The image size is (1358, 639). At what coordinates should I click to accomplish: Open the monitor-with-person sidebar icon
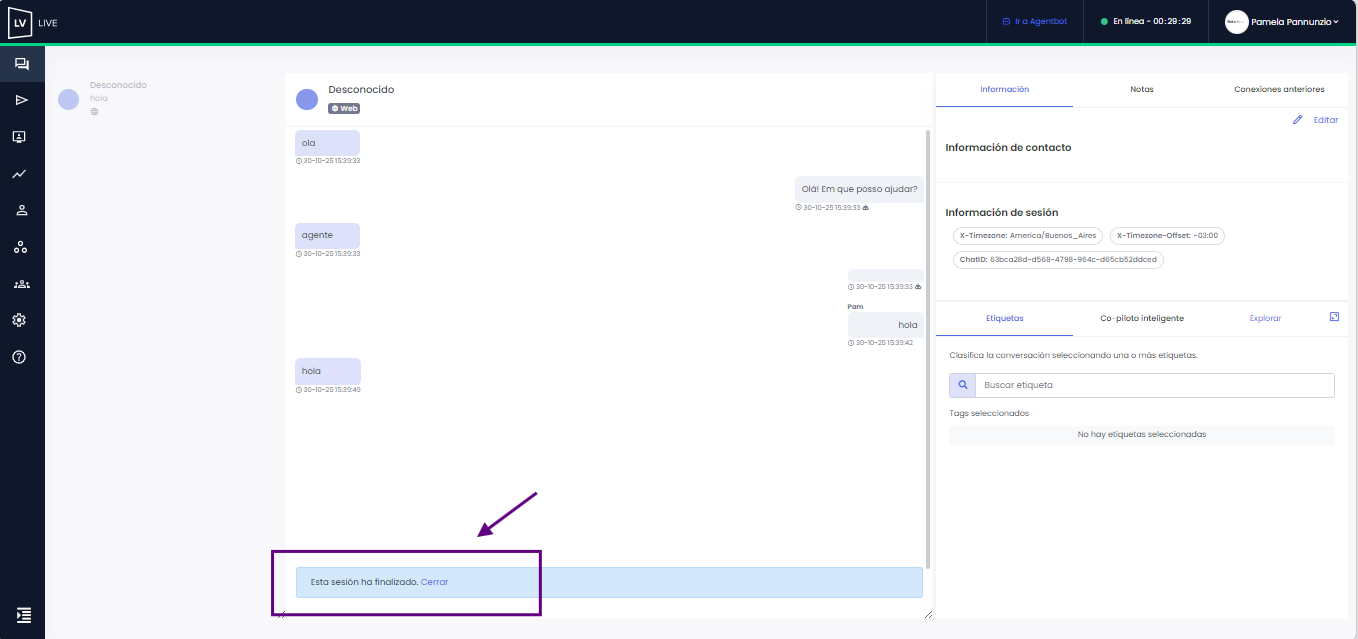click(20, 137)
